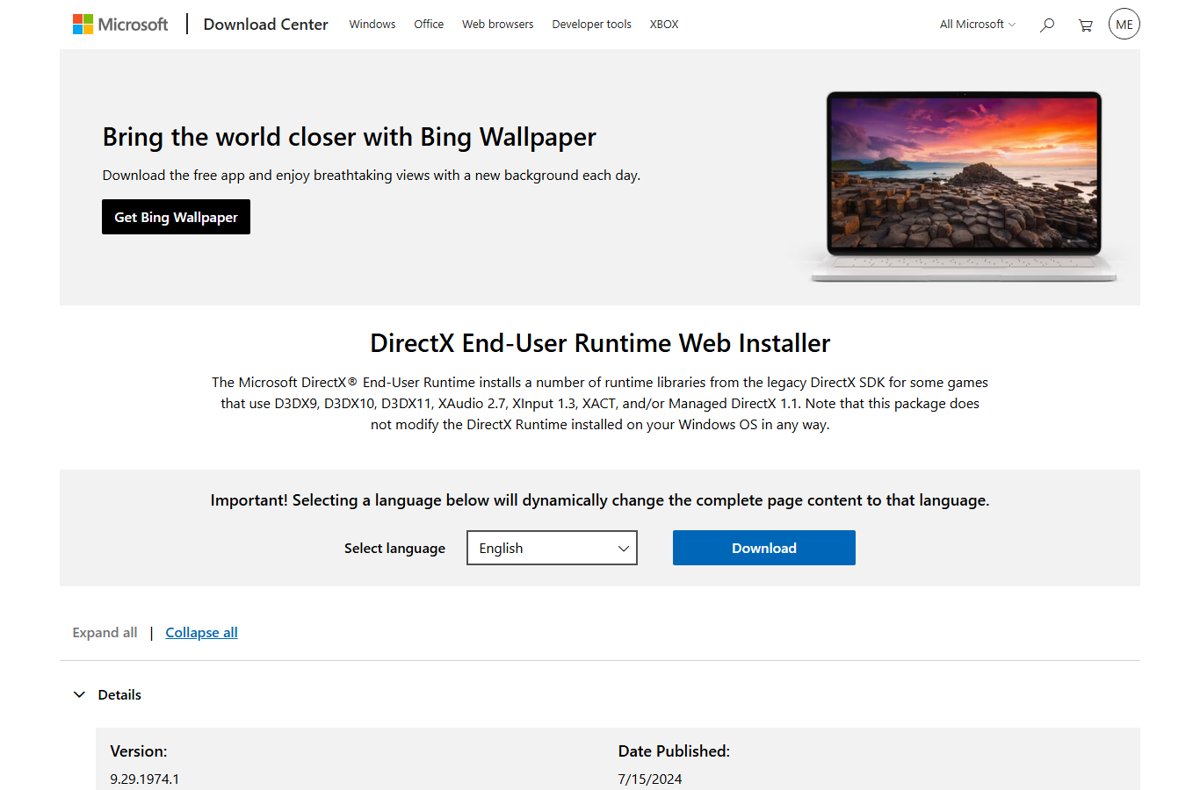Click the Microsoft logo
Screen dimensions: 1200x790
pos(120,24)
